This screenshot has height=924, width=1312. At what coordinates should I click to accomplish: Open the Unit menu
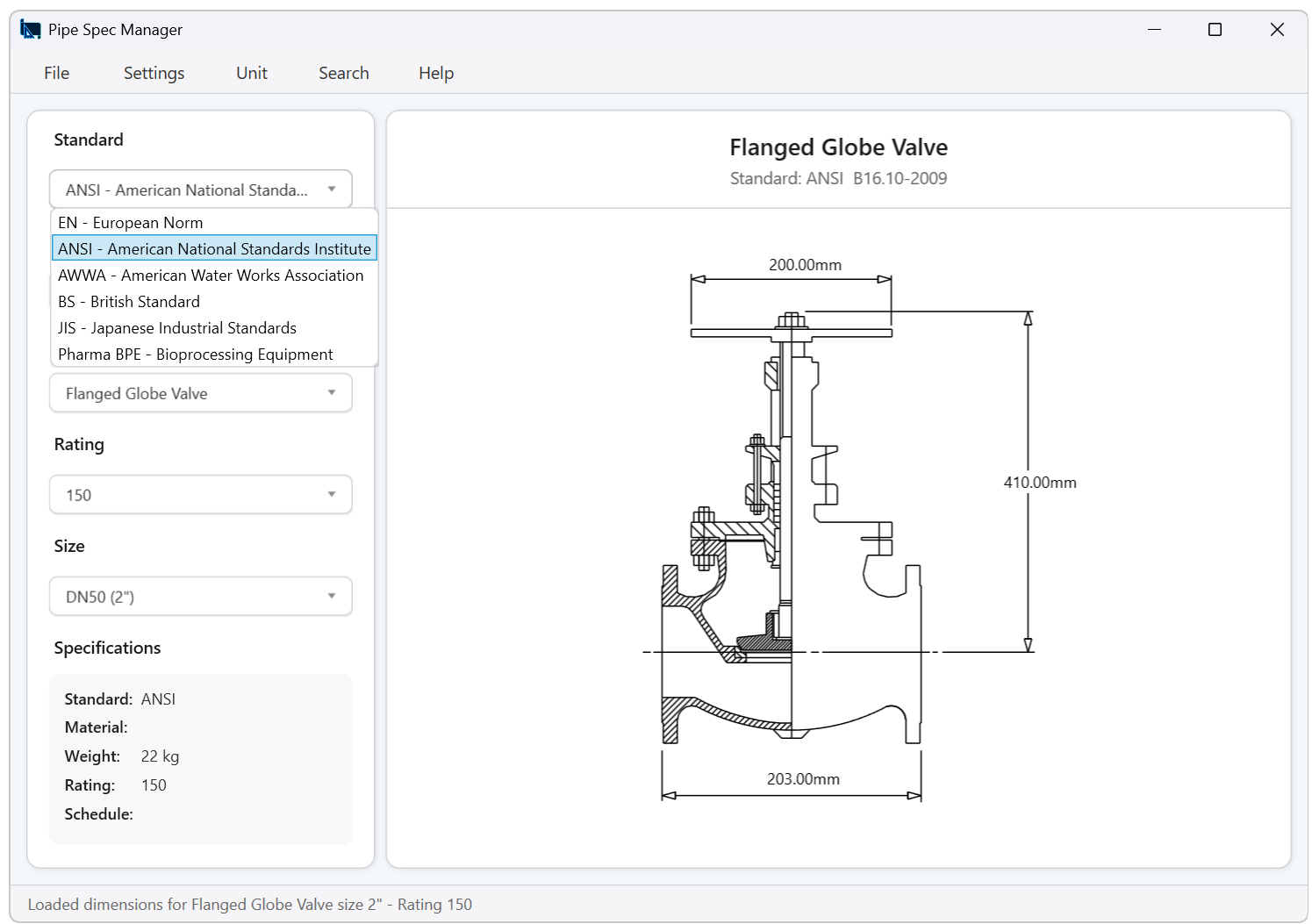tap(252, 73)
